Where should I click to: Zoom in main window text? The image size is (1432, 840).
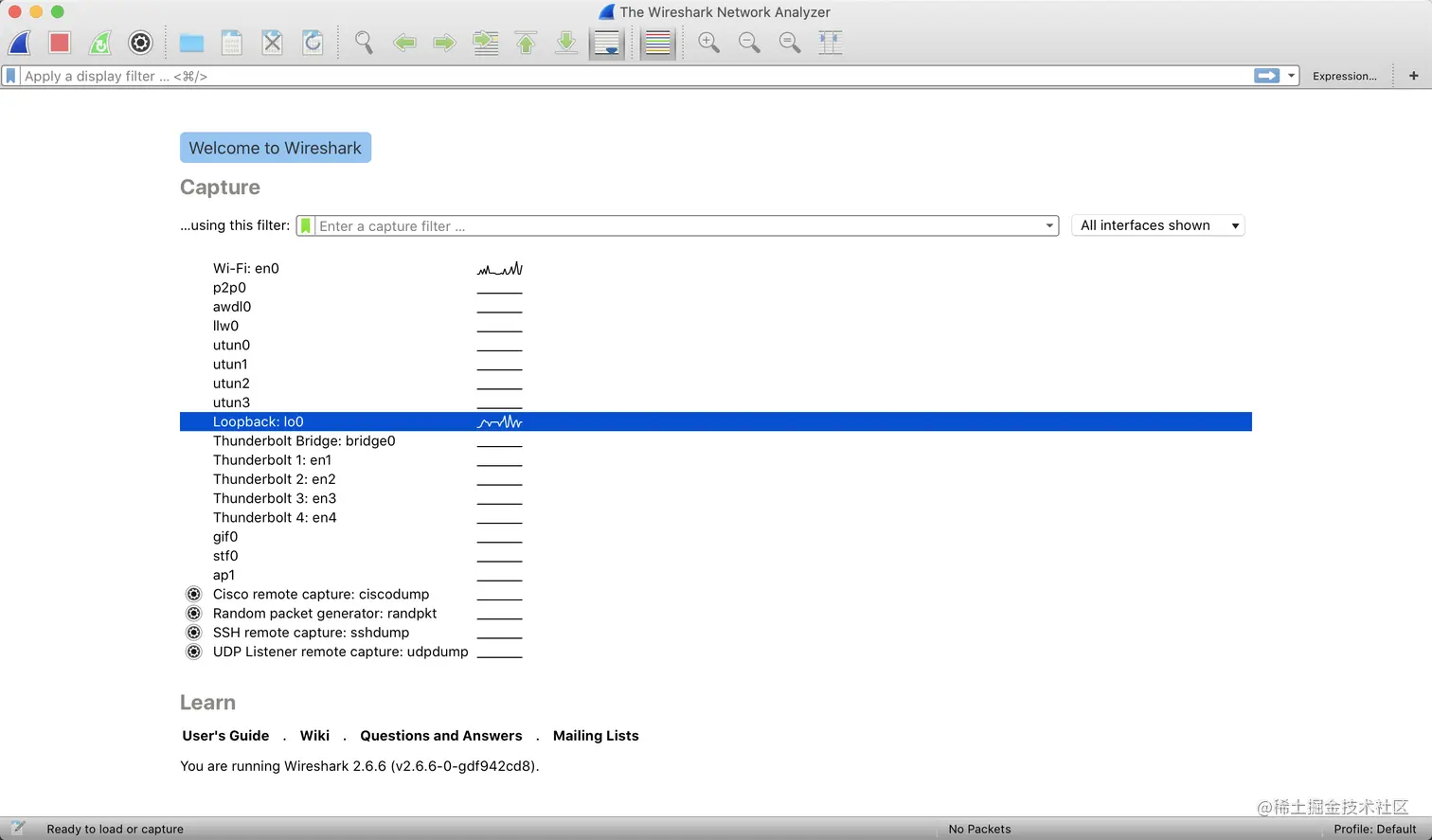point(708,43)
